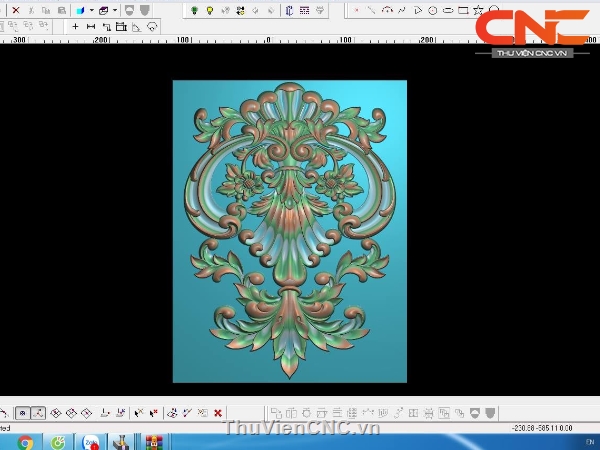600x450 pixels.
Task: Open Zalo from the taskbar
Action: [x=91, y=443]
